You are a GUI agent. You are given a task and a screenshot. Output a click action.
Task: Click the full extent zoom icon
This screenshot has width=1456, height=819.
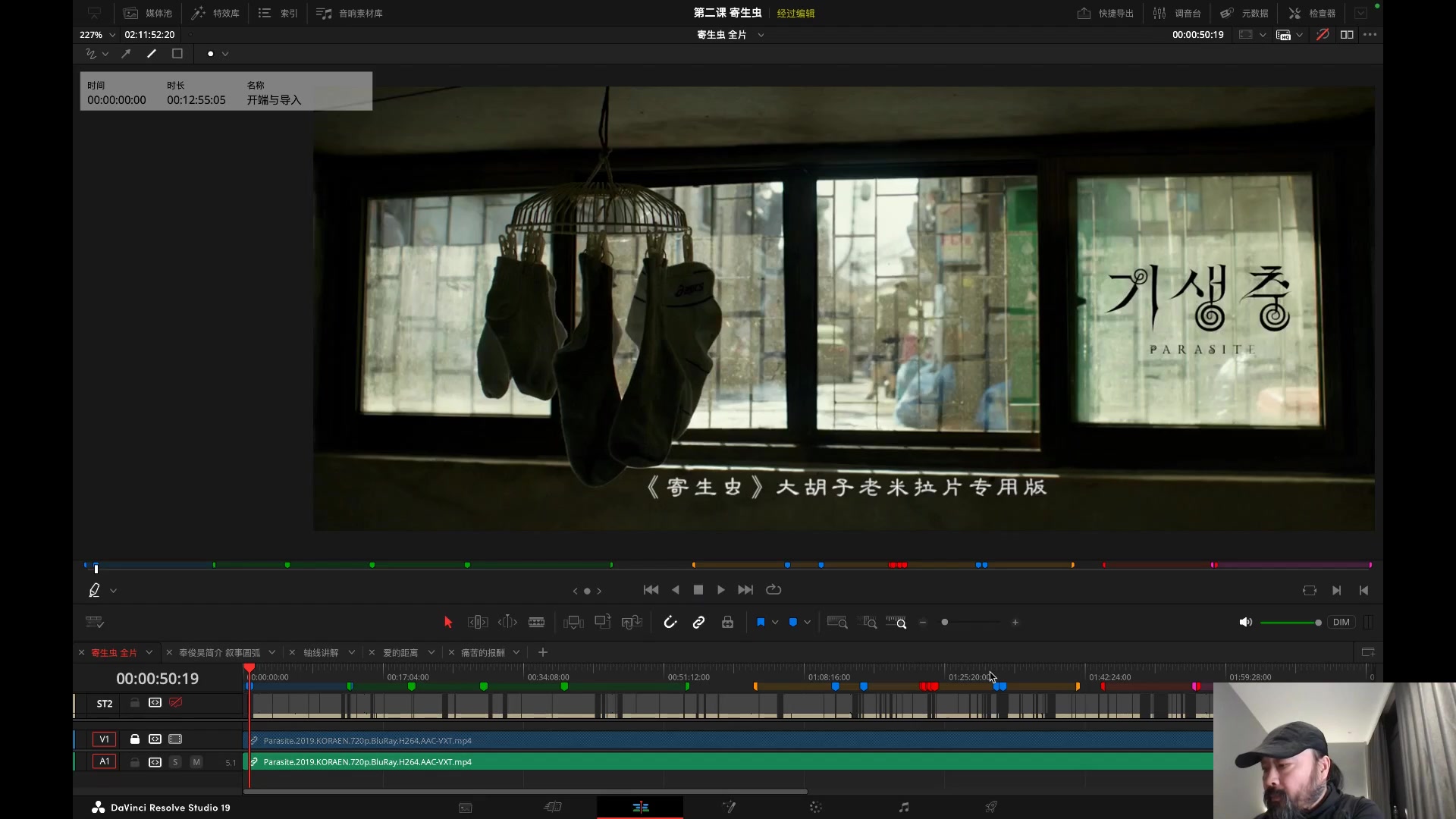(x=837, y=623)
